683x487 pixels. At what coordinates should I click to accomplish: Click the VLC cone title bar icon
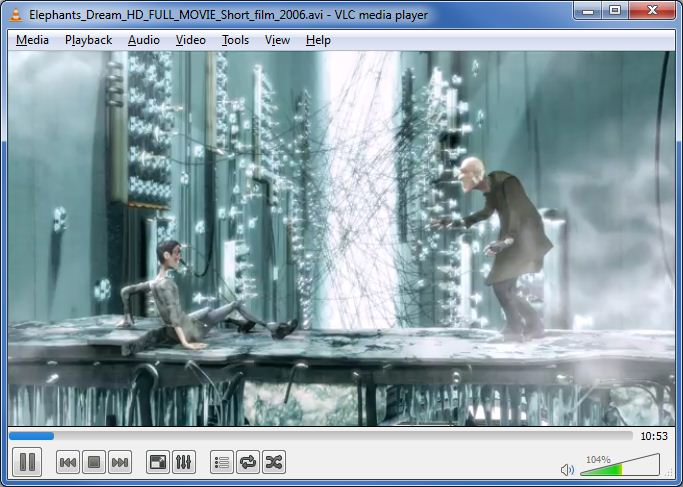coord(16,14)
